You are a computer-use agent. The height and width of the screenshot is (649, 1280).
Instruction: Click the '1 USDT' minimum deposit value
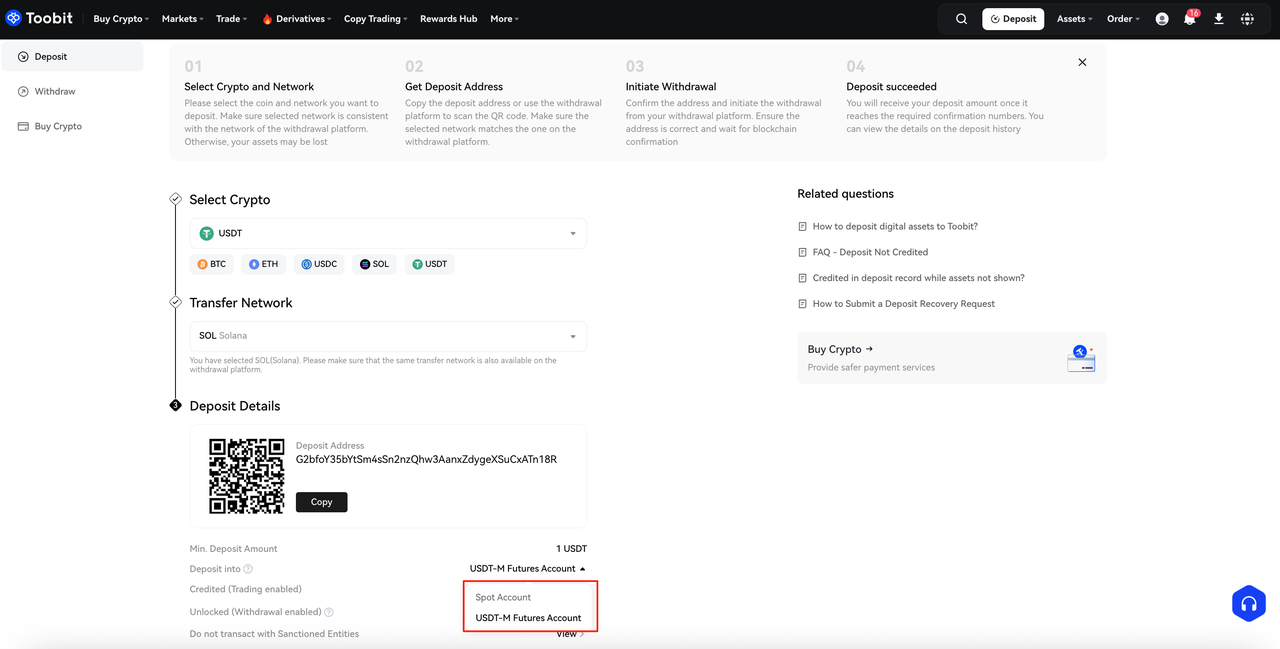click(571, 549)
